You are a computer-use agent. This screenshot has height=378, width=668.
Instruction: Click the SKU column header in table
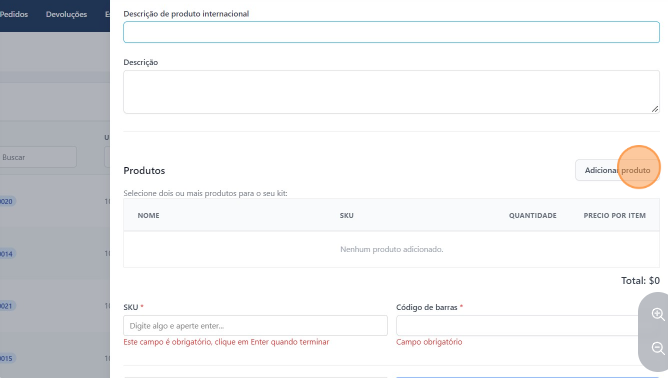[346, 216]
